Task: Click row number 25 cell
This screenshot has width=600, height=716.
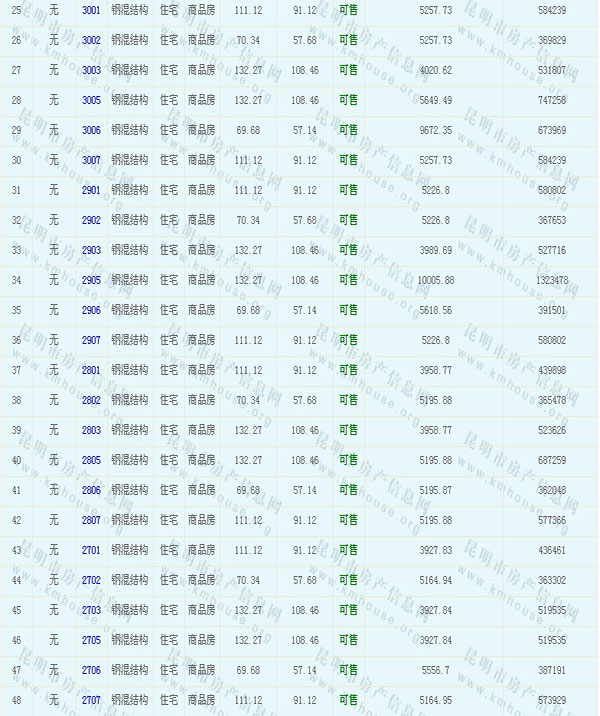Action: click(x=16, y=10)
